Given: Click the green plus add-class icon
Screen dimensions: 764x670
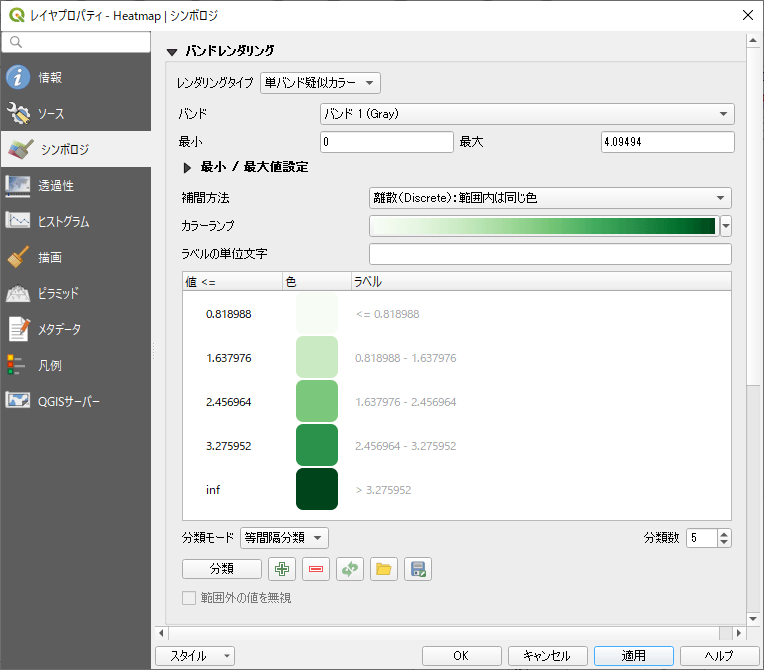Looking at the screenshot, I should pyautogui.click(x=282, y=569).
